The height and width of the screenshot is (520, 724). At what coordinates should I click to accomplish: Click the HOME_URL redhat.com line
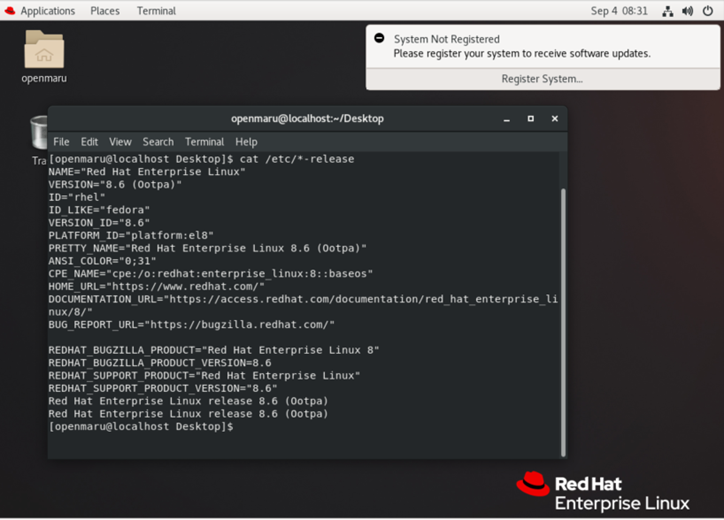157,286
